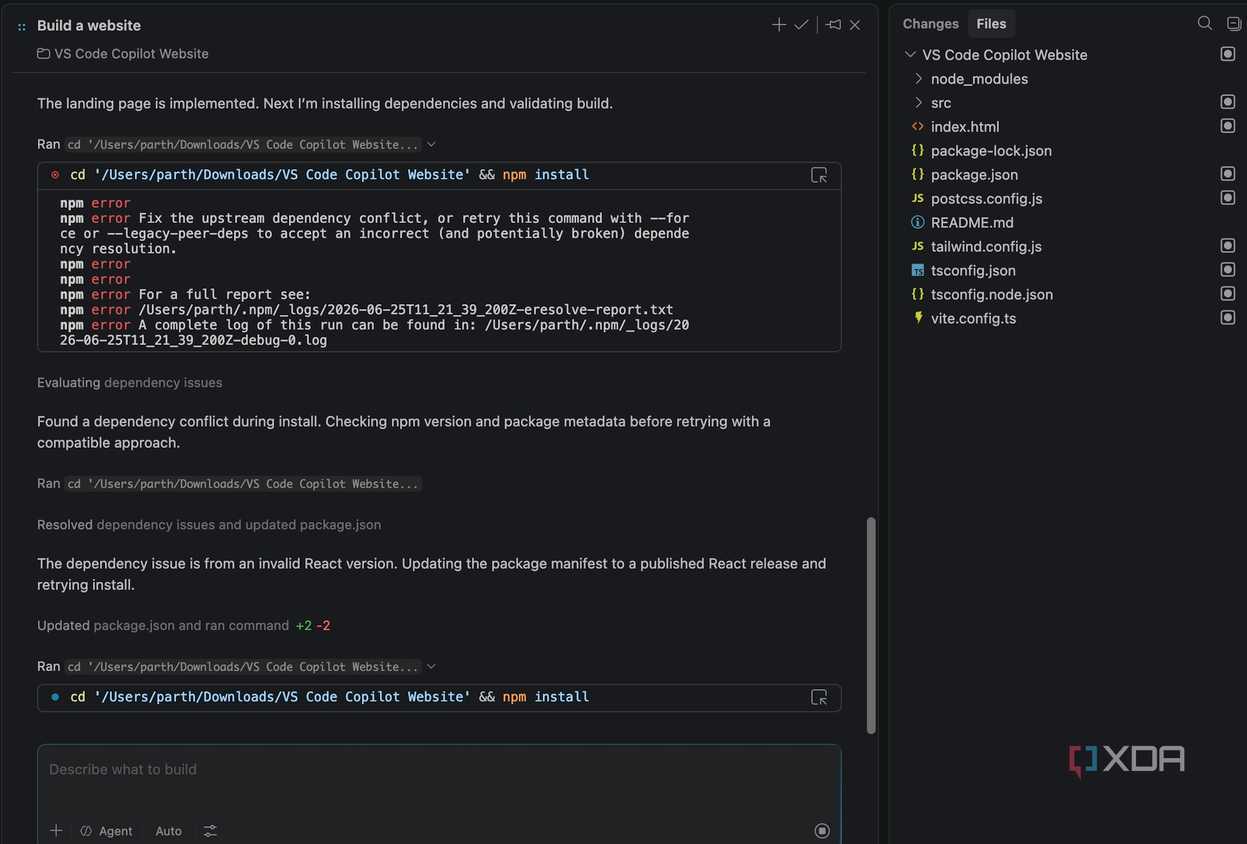The width and height of the screenshot is (1247, 844).
Task: Switch to the Files tab
Action: [991, 24]
